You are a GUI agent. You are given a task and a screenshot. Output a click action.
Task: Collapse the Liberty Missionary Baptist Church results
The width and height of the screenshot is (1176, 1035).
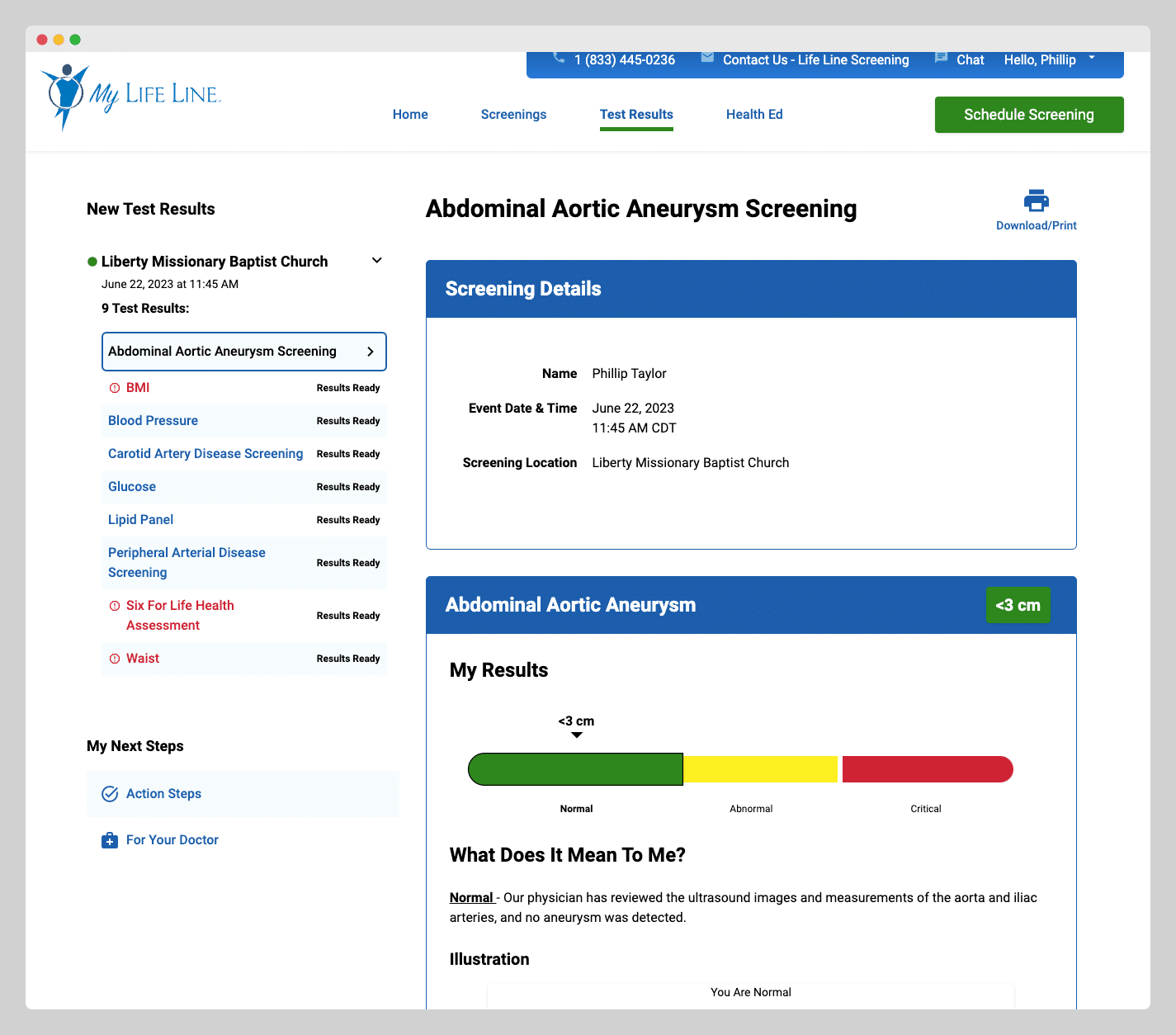pos(377,261)
